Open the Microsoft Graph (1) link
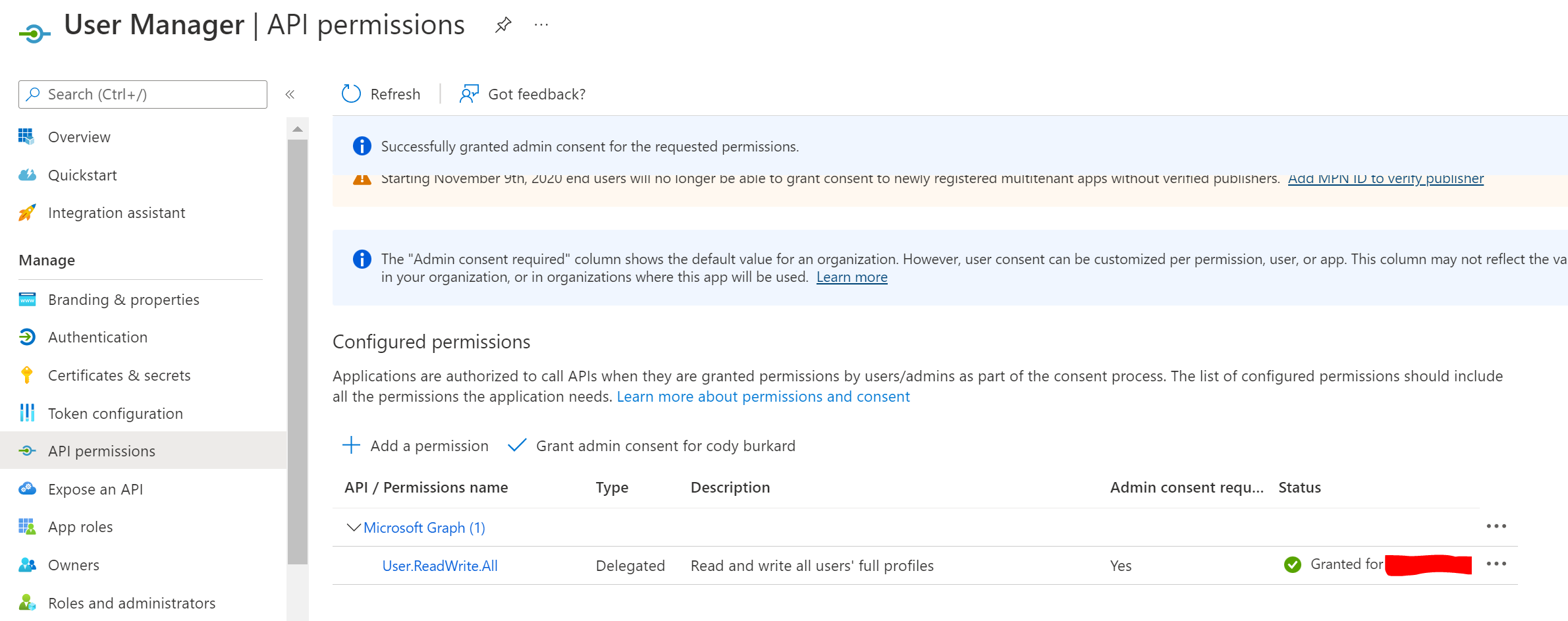Image resolution: width=1568 pixels, height=621 pixels. coord(424,527)
